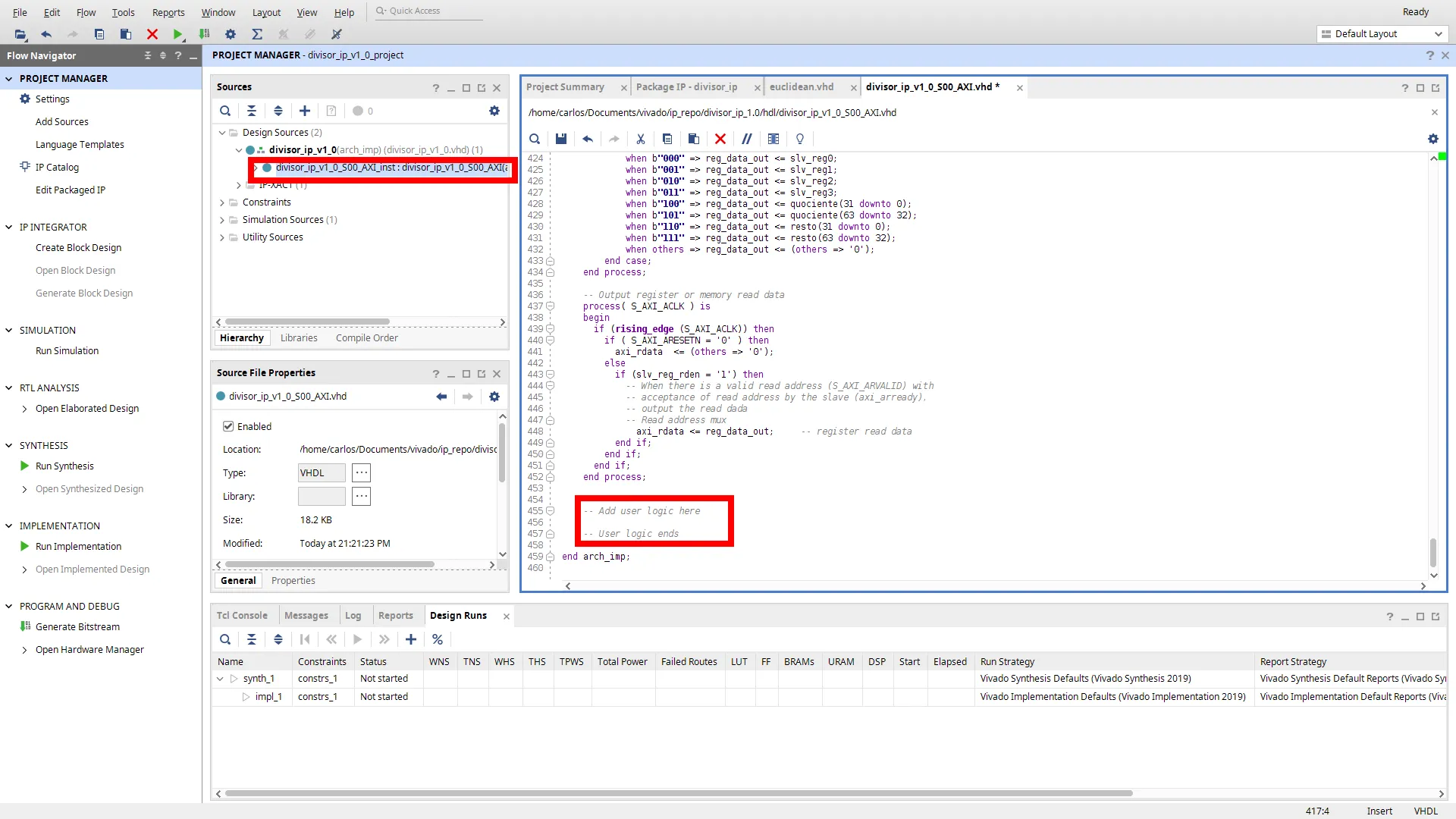Click the Library browse ellipsis button
Viewport: 1456px width, 819px height.
pyautogui.click(x=362, y=497)
